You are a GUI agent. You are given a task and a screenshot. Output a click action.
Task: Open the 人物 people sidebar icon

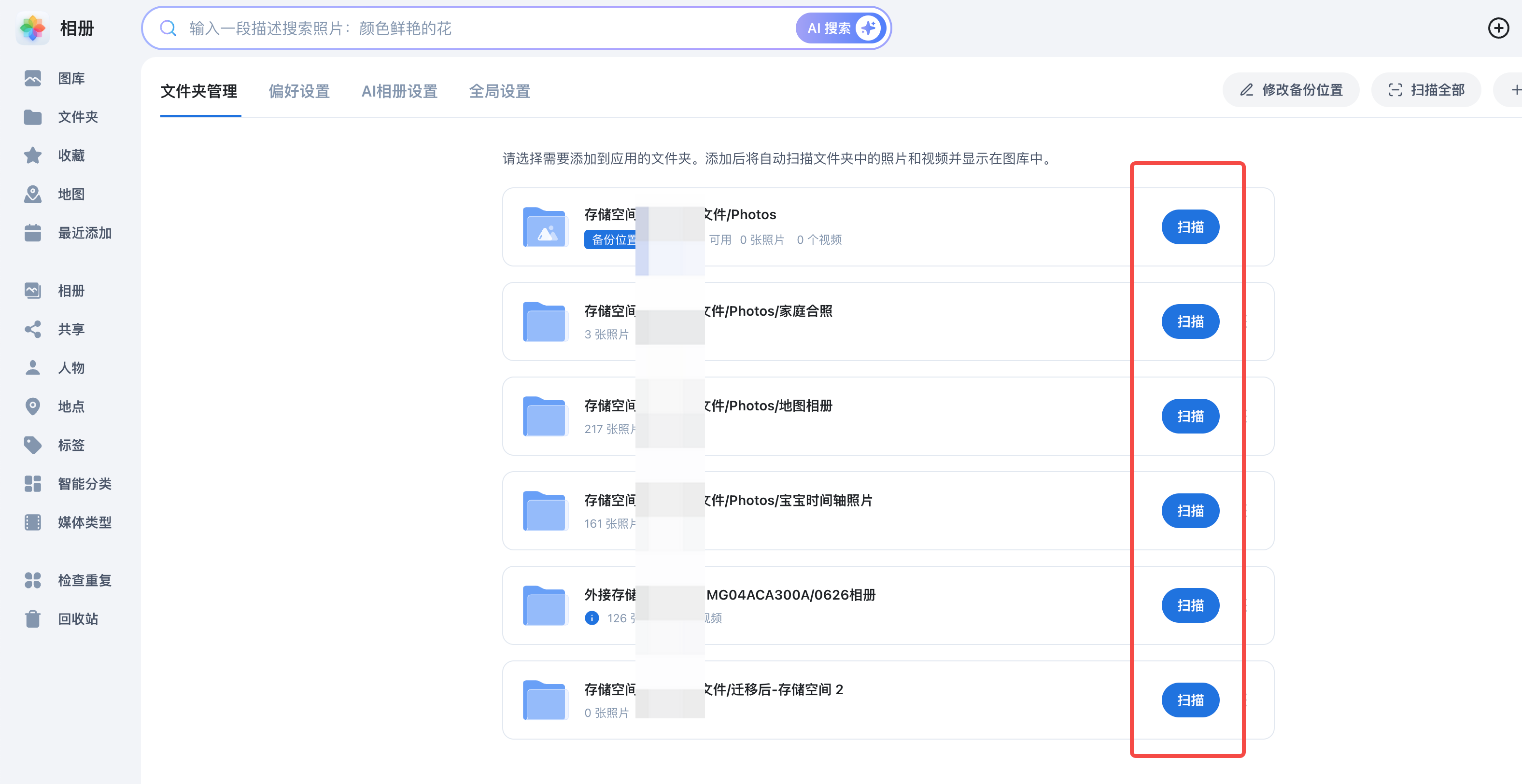coord(33,367)
